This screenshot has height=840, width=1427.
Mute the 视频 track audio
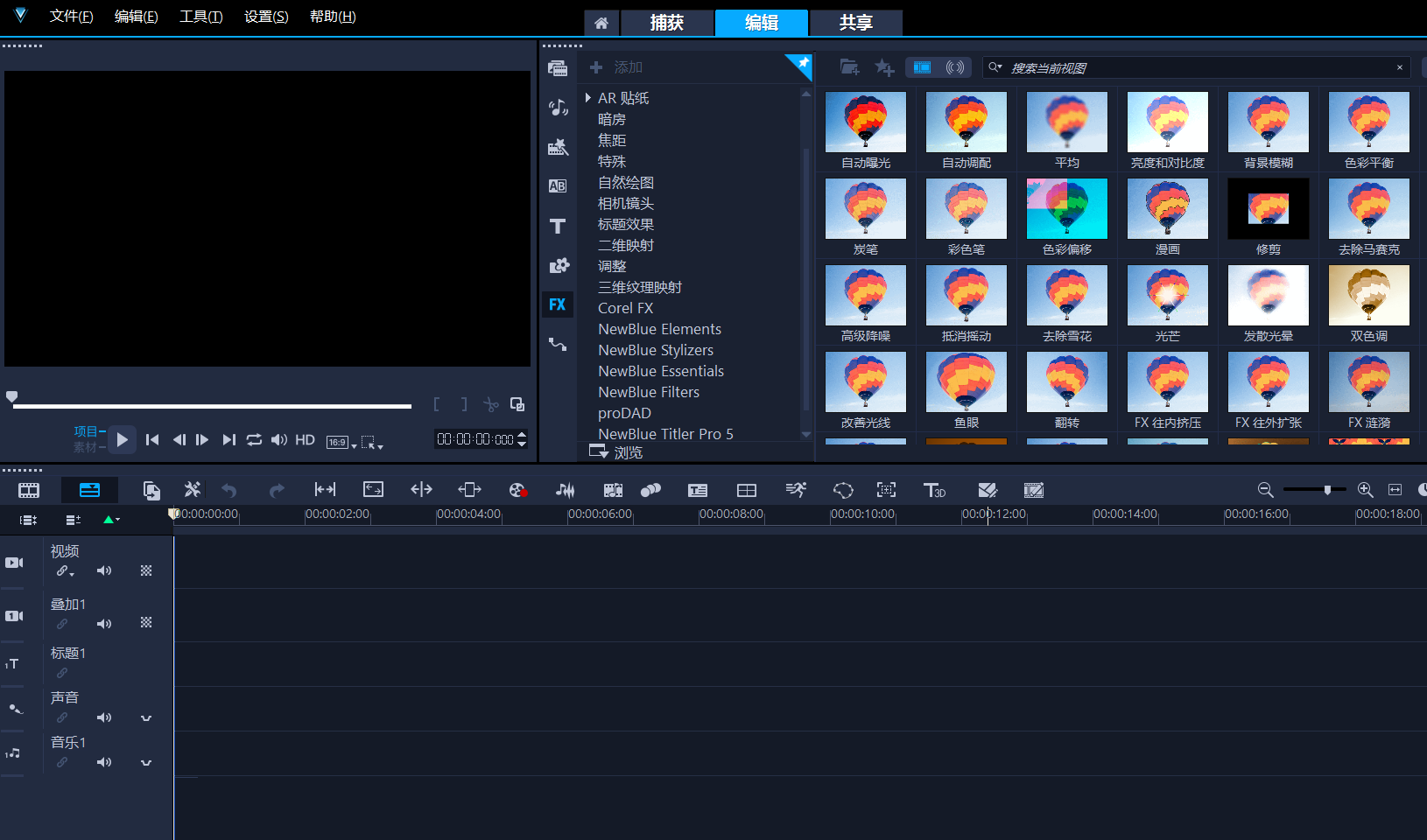click(x=104, y=570)
